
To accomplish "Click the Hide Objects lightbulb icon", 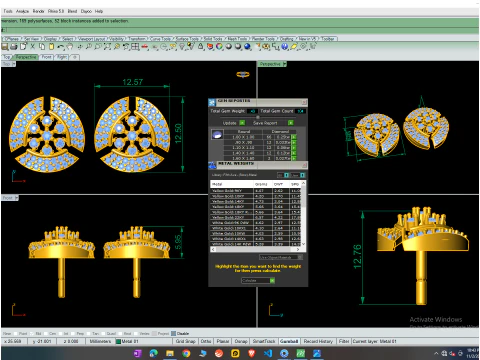I will click(x=182, y=47).
